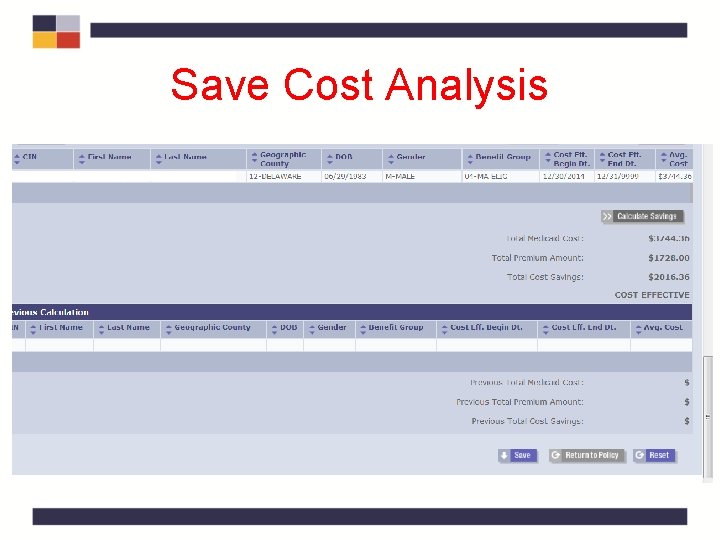
Task: Sort Previous Calculation table by First Name
Action: pyautogui.click(x=33, y=329)
